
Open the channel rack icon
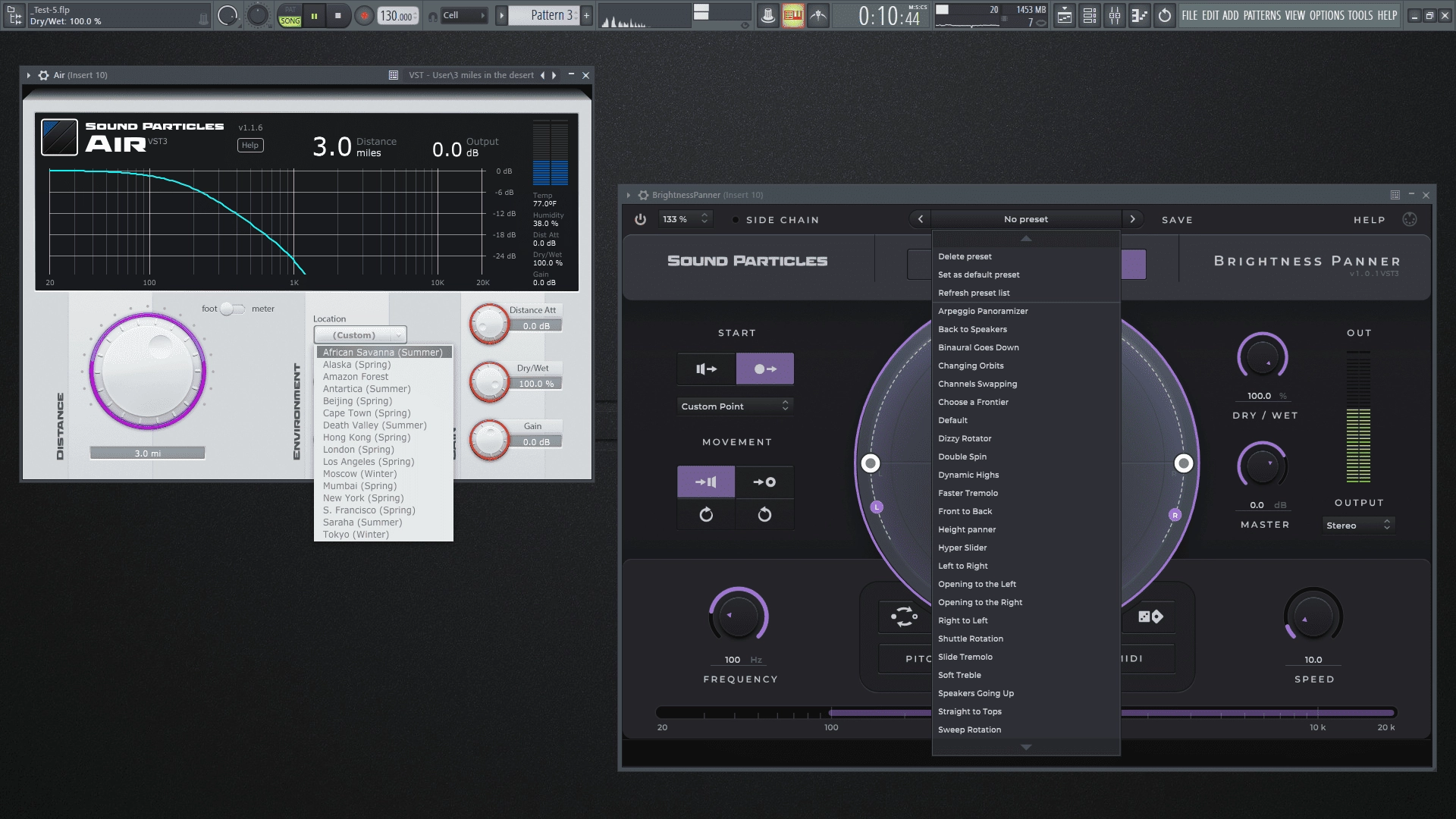(x=1090, y=15)
